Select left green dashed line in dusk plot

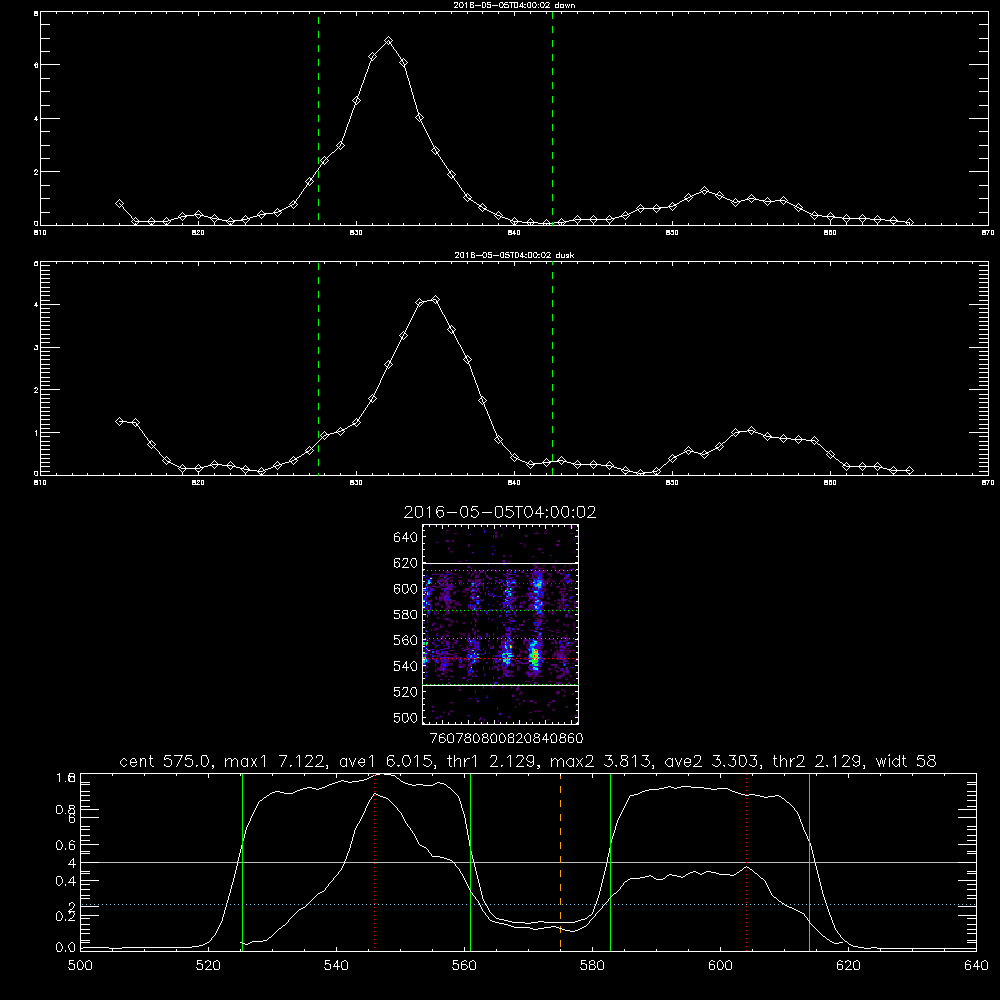tap(318, 368)
